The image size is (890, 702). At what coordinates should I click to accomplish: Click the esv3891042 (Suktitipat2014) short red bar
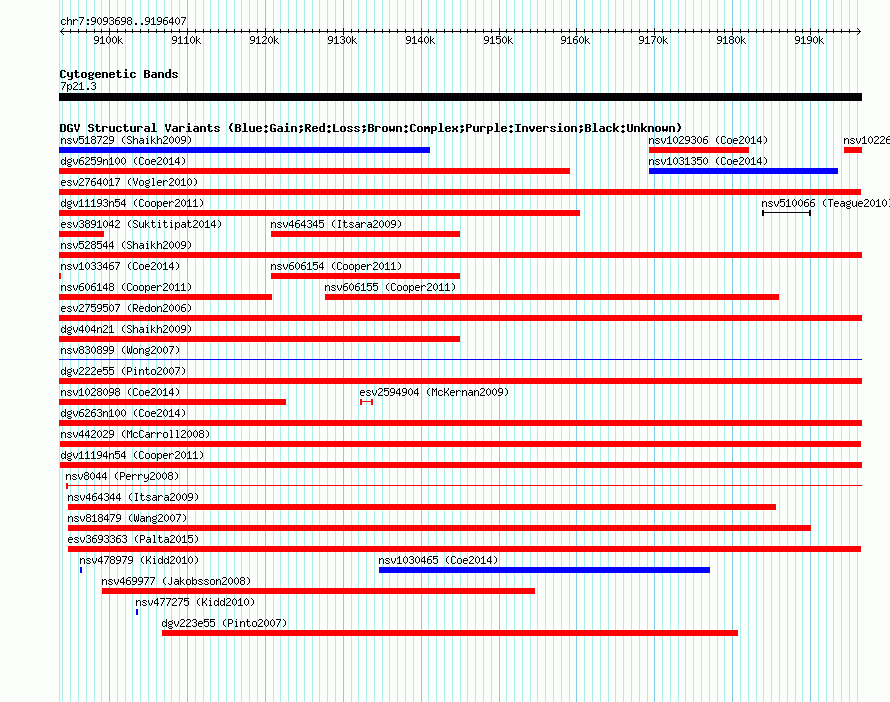point(81,234)
